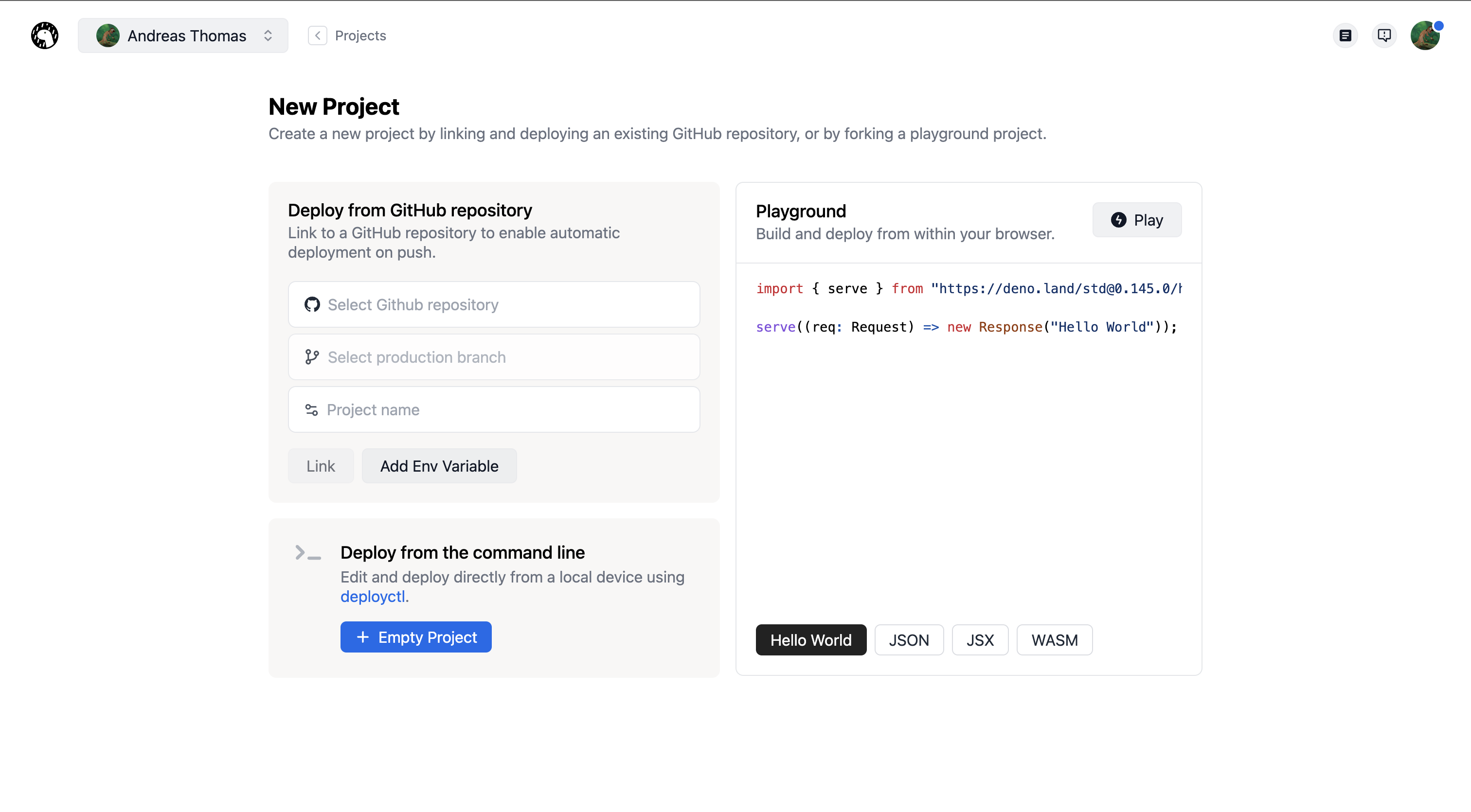Switch to the WASM example tab
Image resolution: width=1471 pixels, height=812 pixels.
click(1054, 640)
